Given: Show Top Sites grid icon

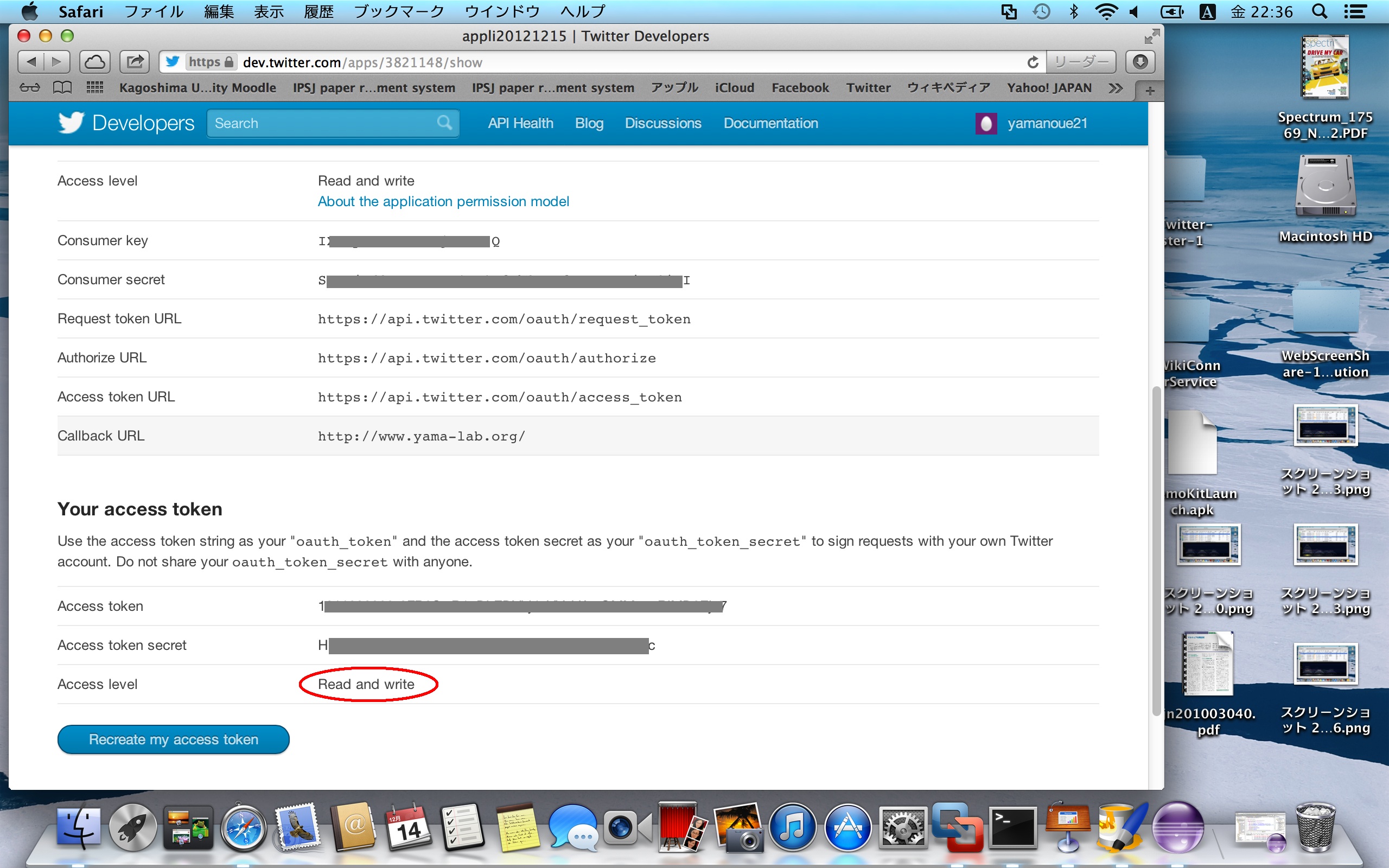Looking at the screenshot, I should click(x=95, y=88).
